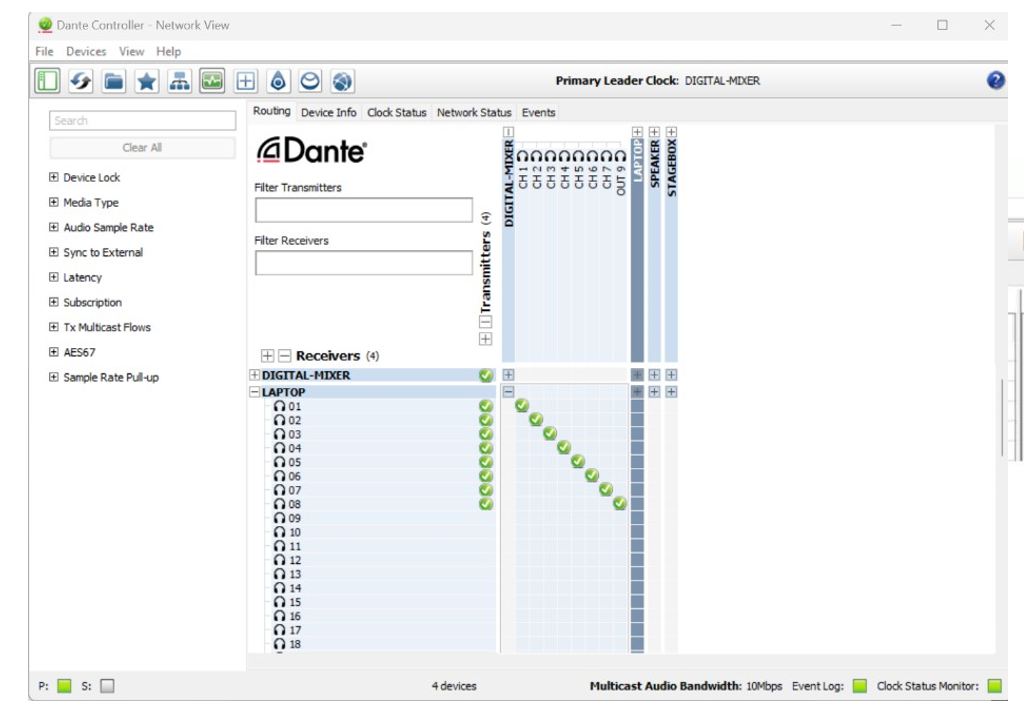This screenshot has height=720, width=1024.
Task: Toggle the filter pane toolbar icon
Action: click(47, 81)
